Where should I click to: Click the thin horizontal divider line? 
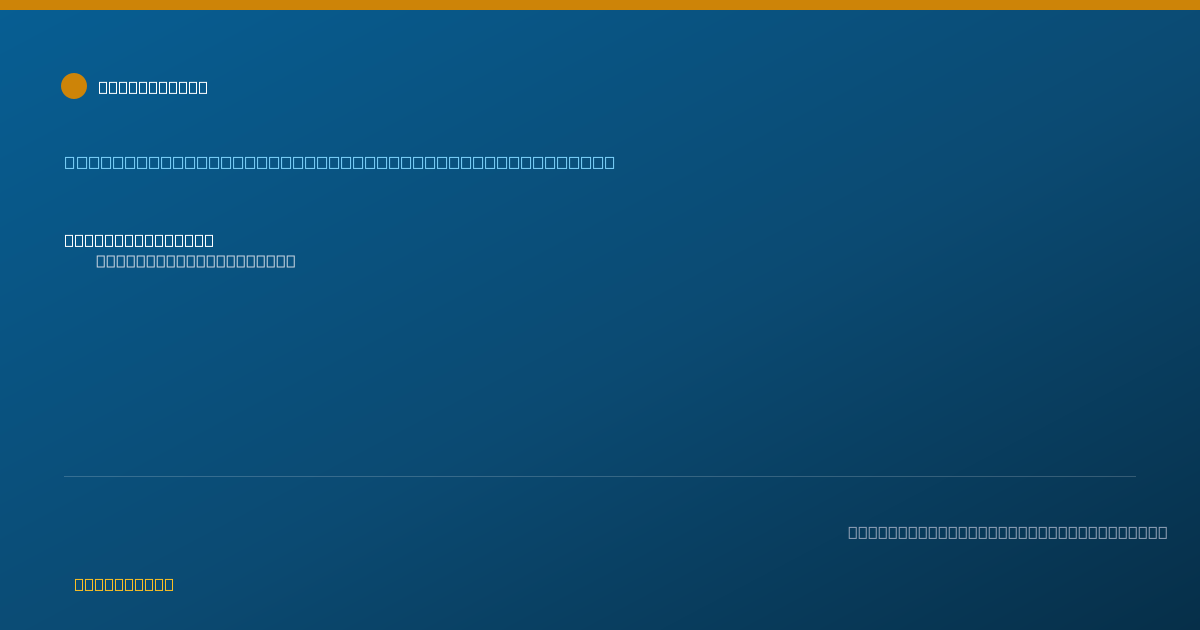(600, 476)
